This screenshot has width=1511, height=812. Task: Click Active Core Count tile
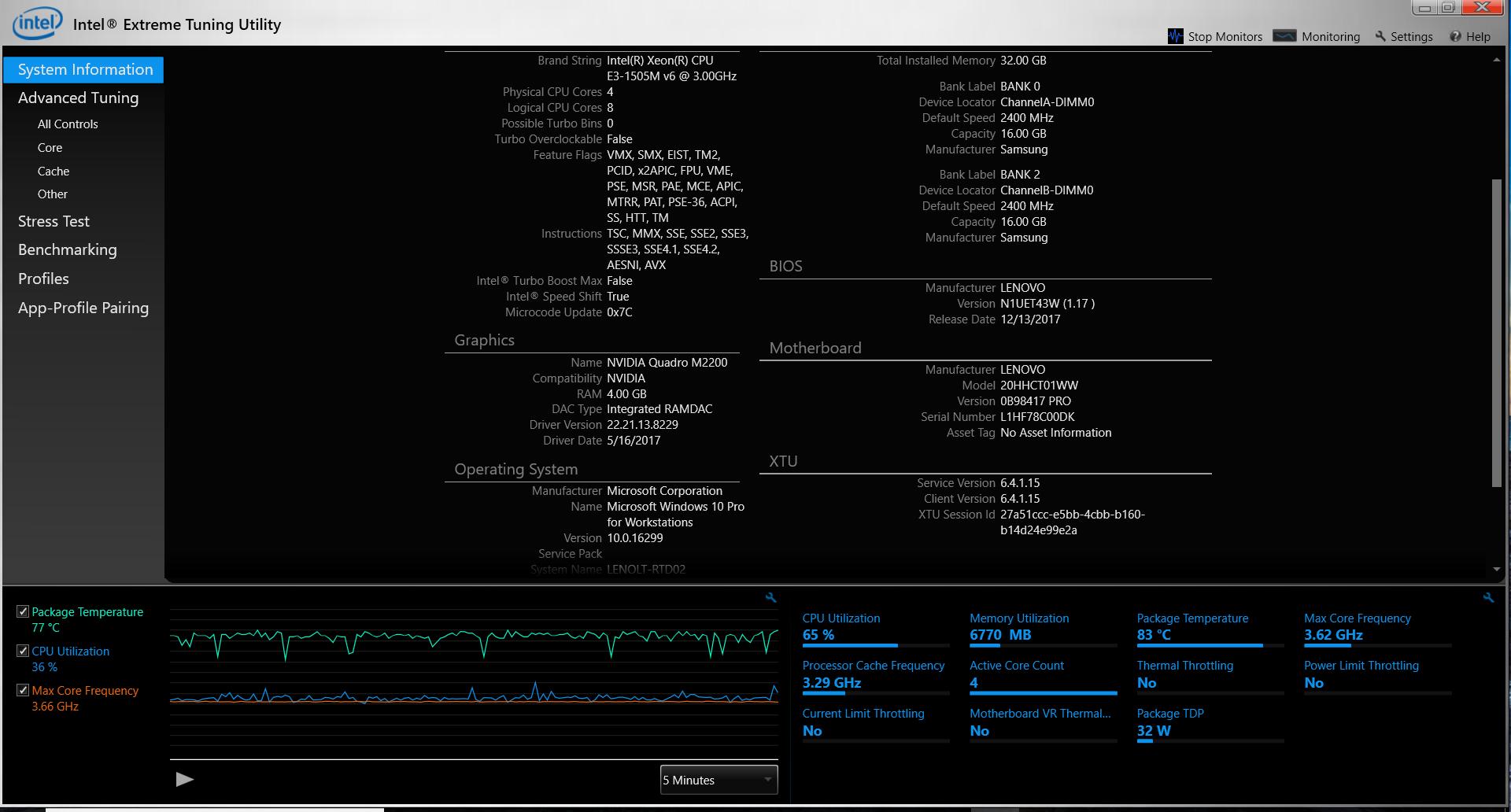pyautogui.click(x=1043, y=677)
